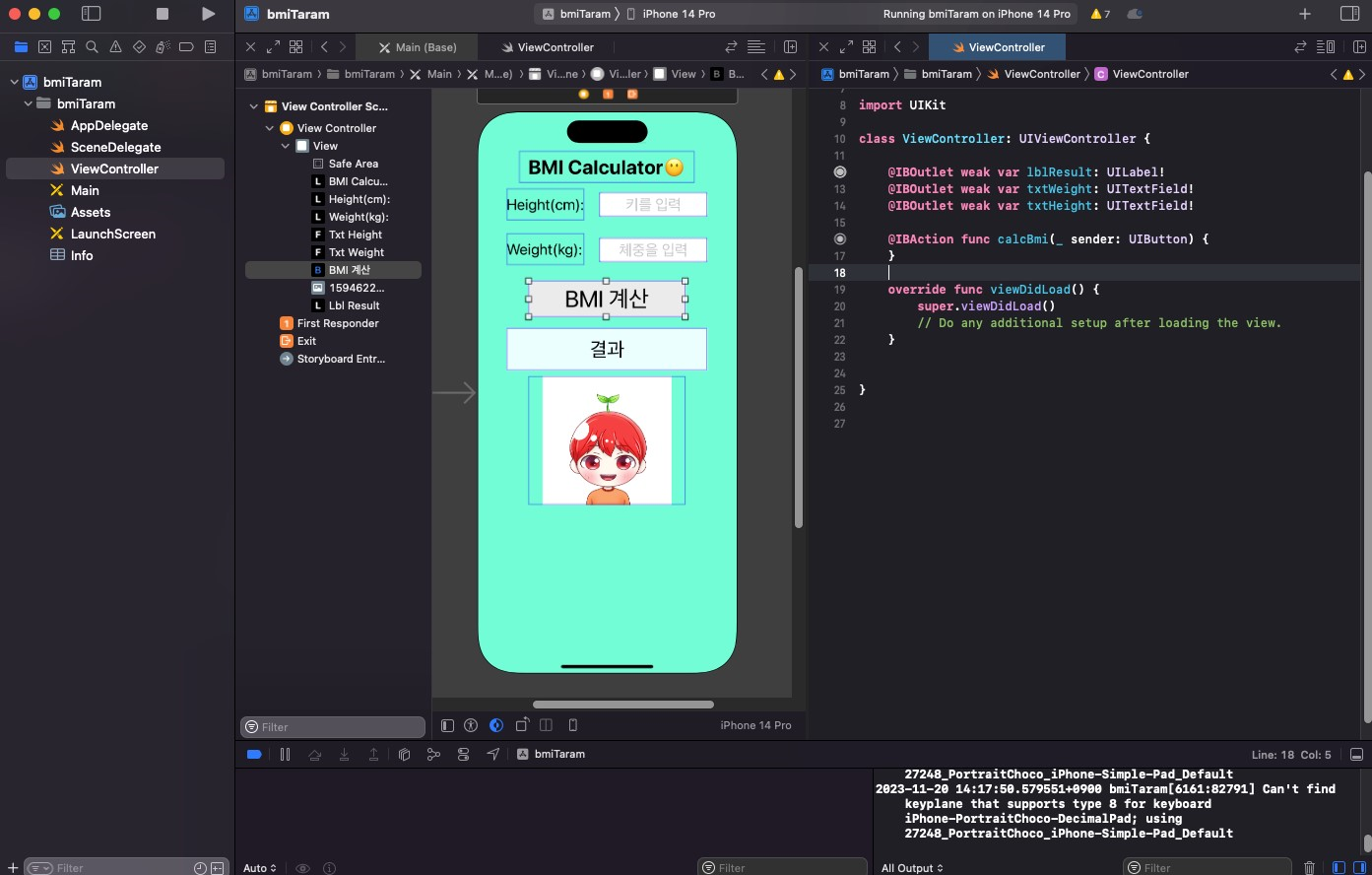Select the SceneDelegate file
Image resolution: width=1372 pixels, height=875 pixels.
115,147
